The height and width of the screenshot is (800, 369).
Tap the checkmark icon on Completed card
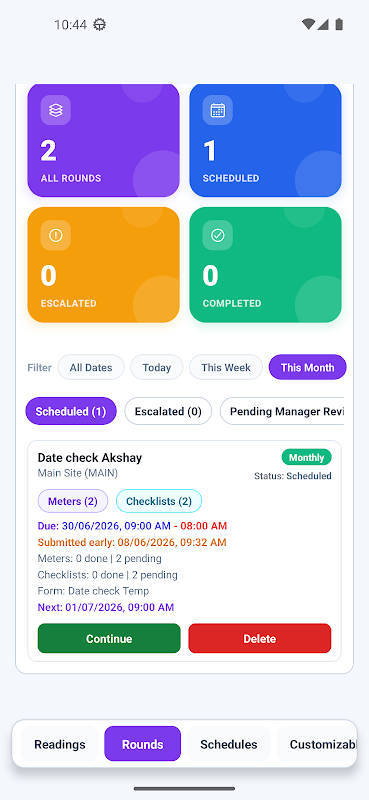(x=217, y=235)
